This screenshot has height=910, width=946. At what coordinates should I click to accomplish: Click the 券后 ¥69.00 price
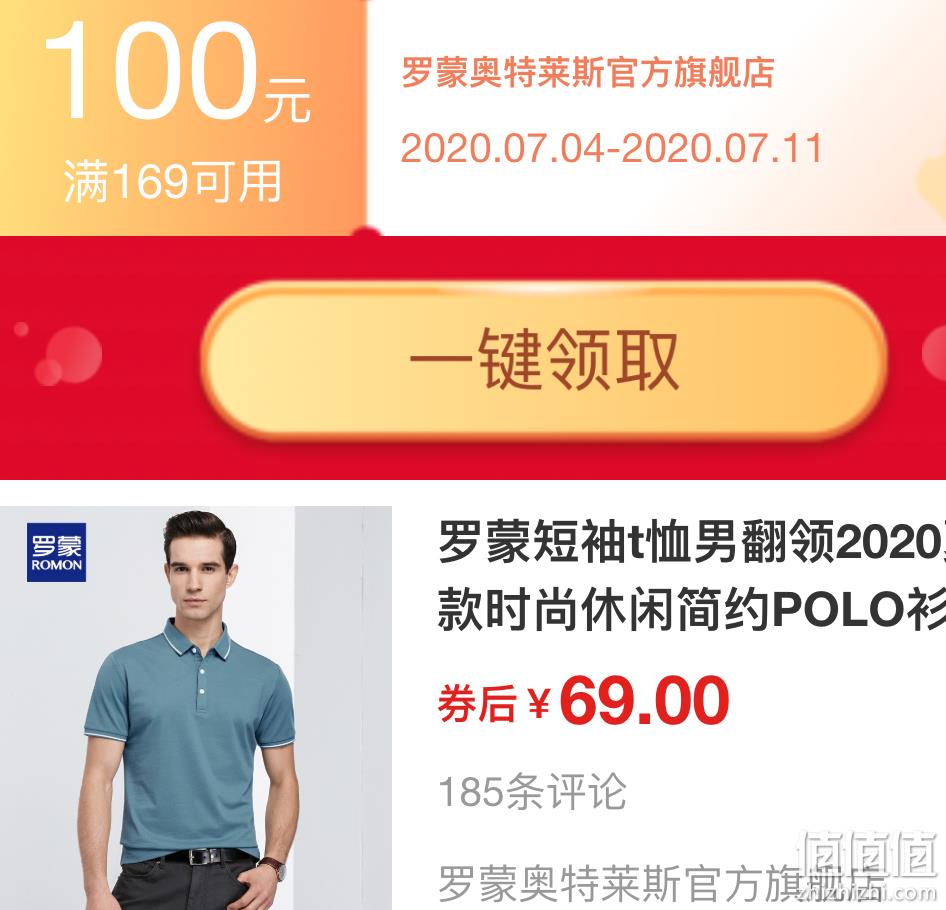click(583, 702)
